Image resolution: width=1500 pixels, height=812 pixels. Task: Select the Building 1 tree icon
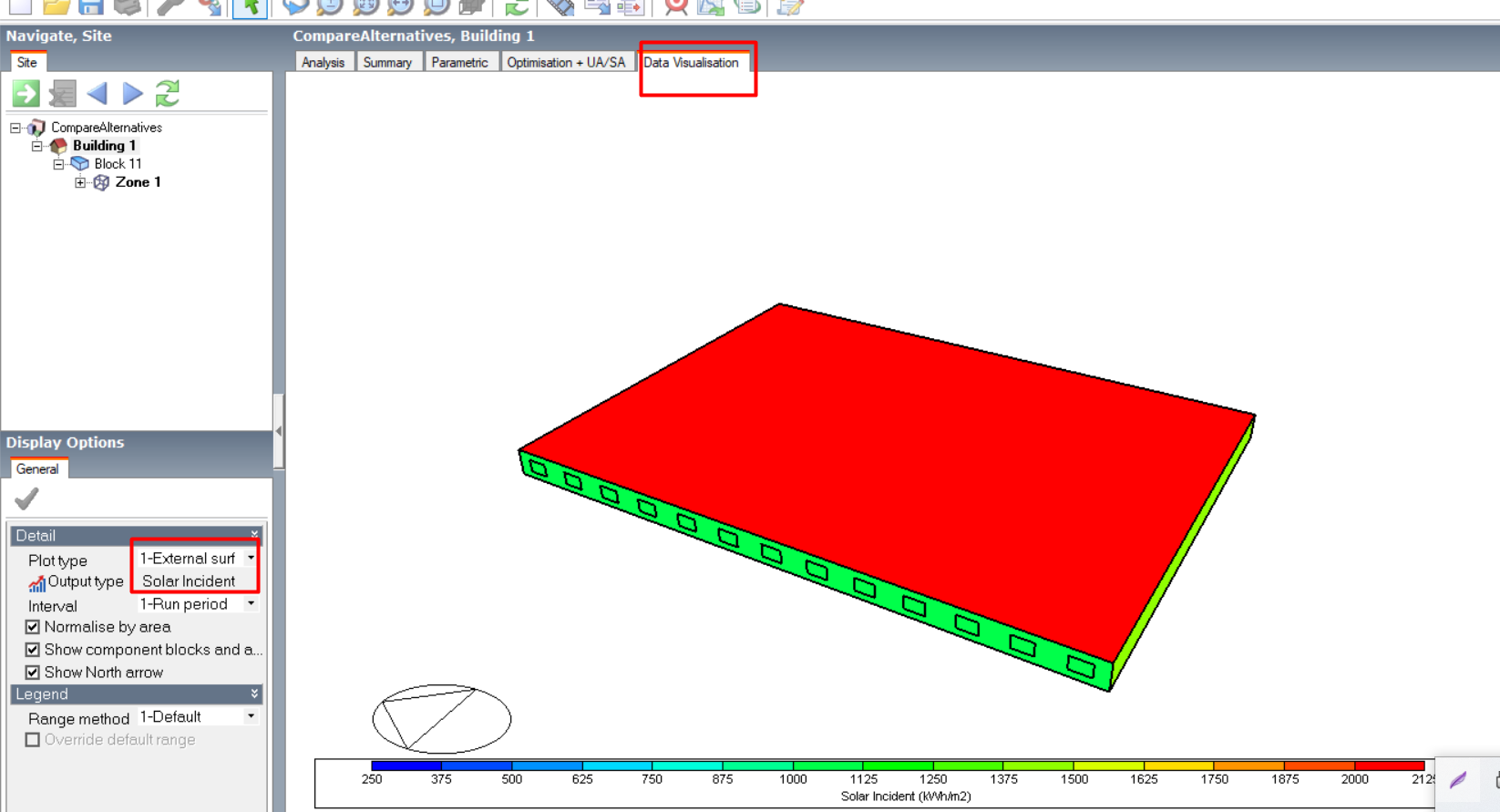point(59,146)
